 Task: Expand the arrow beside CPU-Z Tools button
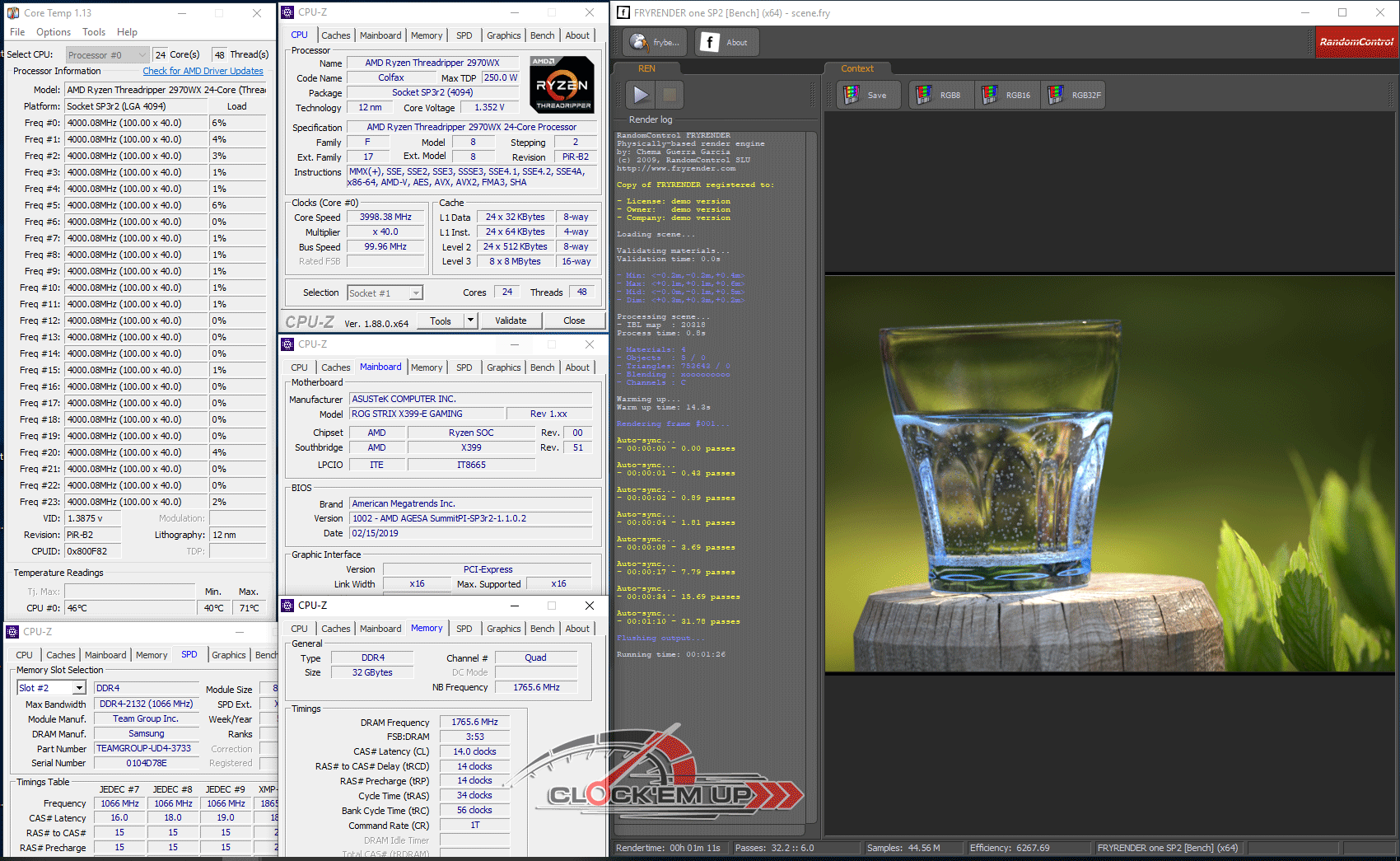471,321
